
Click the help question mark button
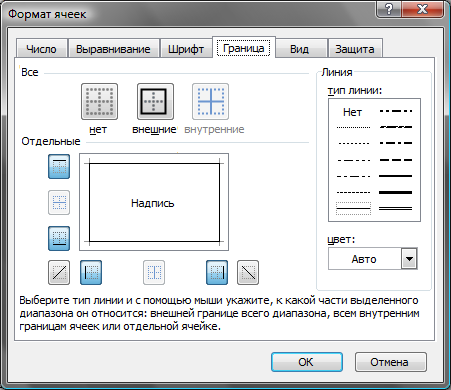[389, 9]
